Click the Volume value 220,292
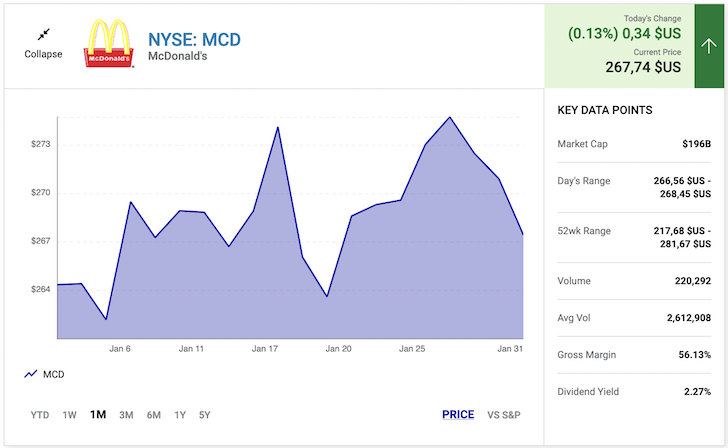 [x=693, y=281]
